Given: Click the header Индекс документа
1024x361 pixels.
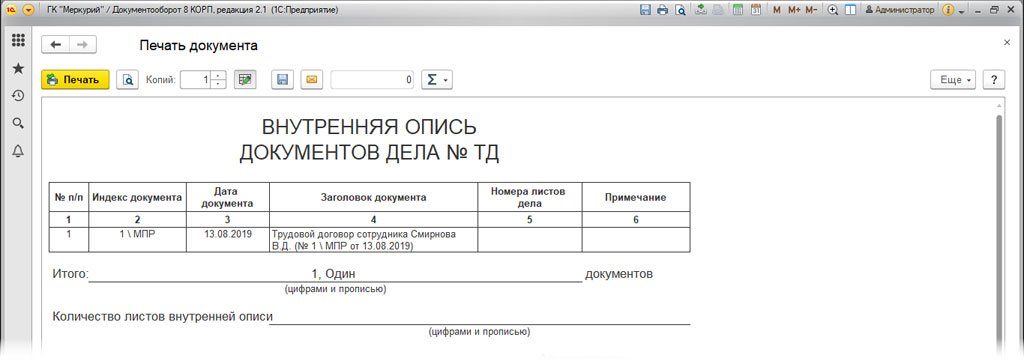Looking at the screenshot, I should click(x=137, y=197).
